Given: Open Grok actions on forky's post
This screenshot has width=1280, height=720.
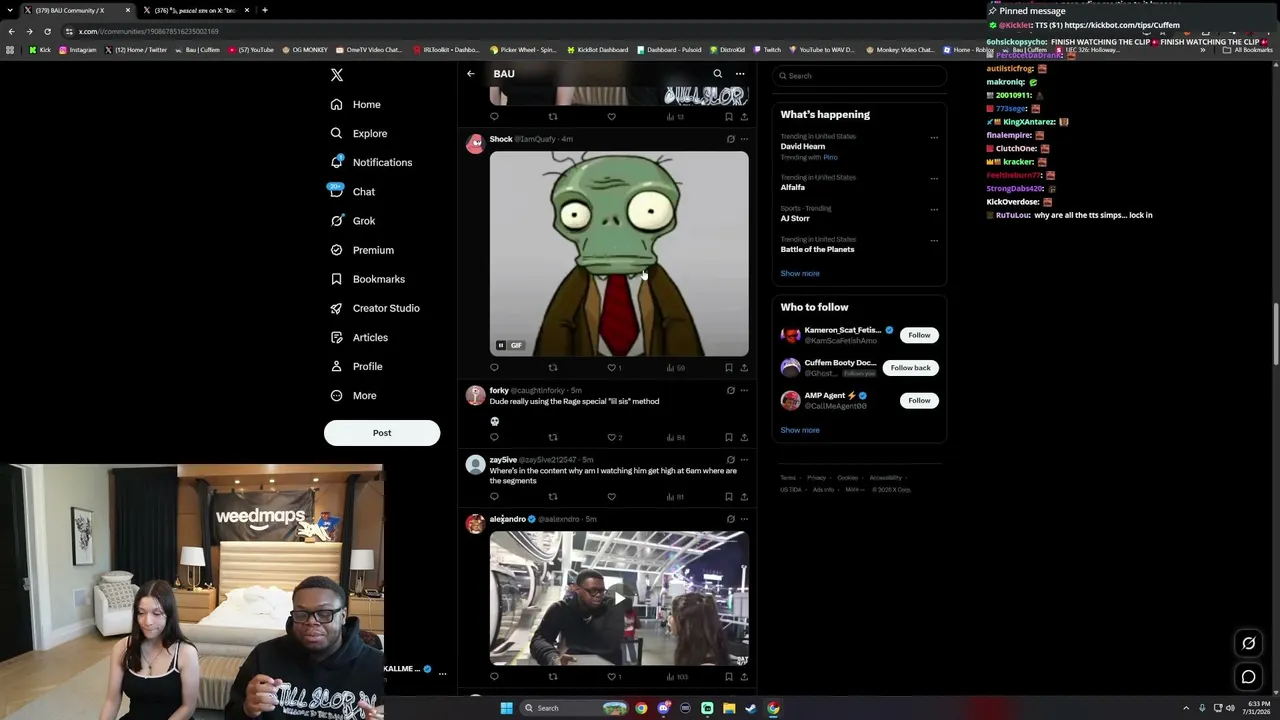Looking at the screenshot, I should point(730,390).
